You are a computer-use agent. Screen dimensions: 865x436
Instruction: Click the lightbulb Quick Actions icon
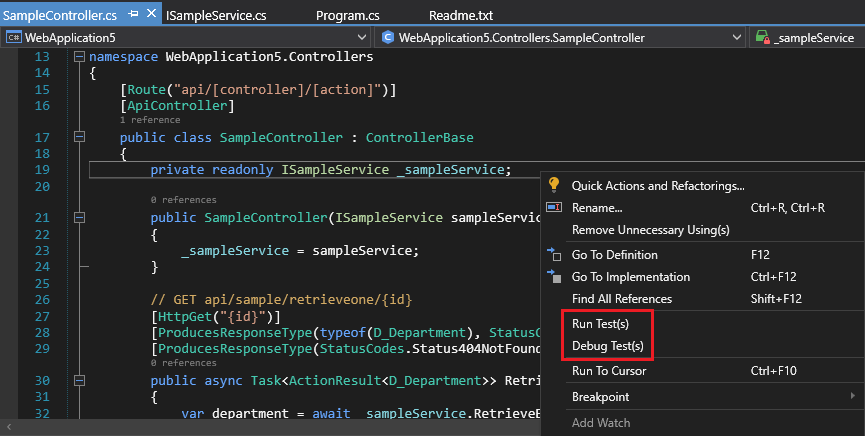tap(554, 185)
